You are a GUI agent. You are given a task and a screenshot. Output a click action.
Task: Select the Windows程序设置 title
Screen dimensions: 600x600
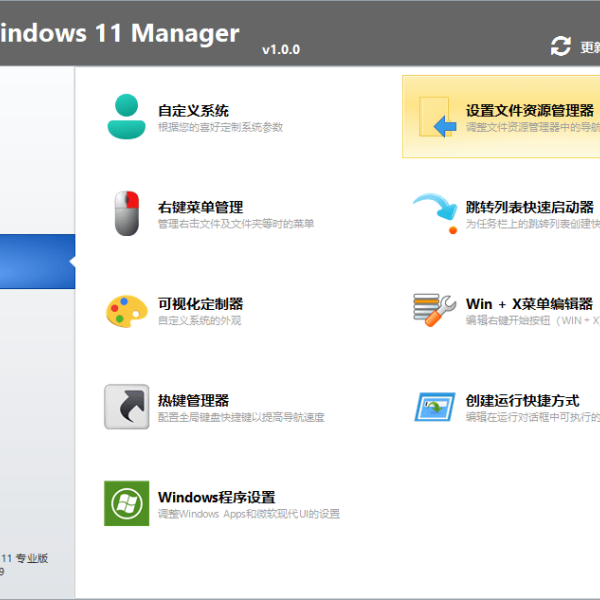click(217, 497)
